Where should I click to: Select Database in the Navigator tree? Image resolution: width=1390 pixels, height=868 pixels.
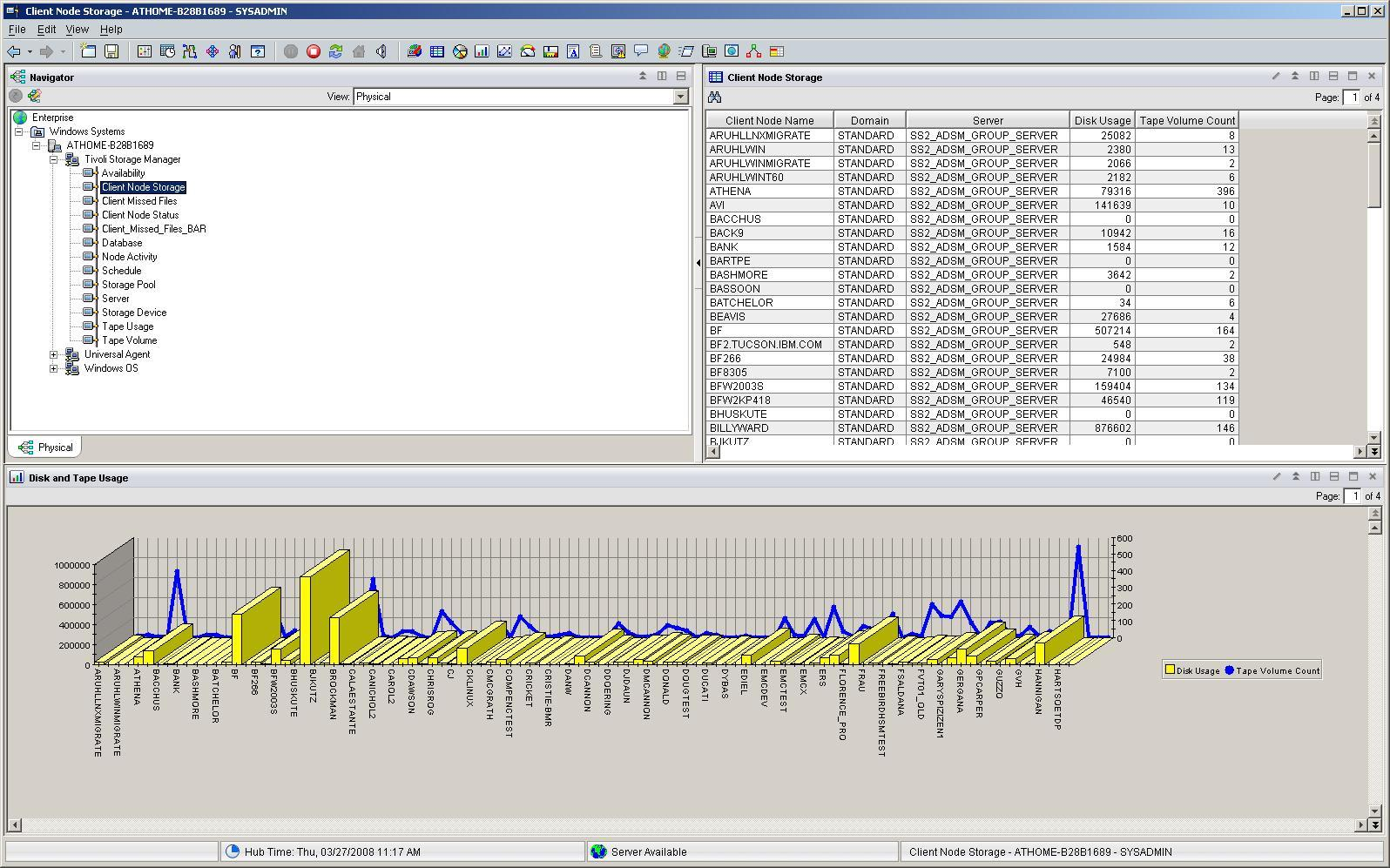coord(122,243)
